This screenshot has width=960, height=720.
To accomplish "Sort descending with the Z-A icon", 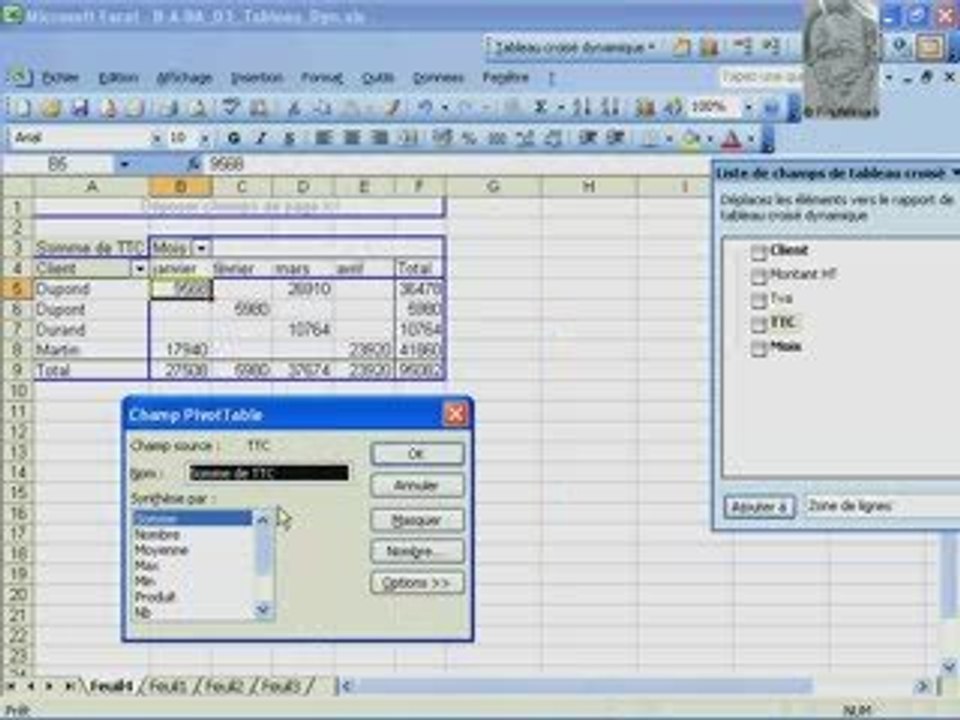I will pos(610,108).
